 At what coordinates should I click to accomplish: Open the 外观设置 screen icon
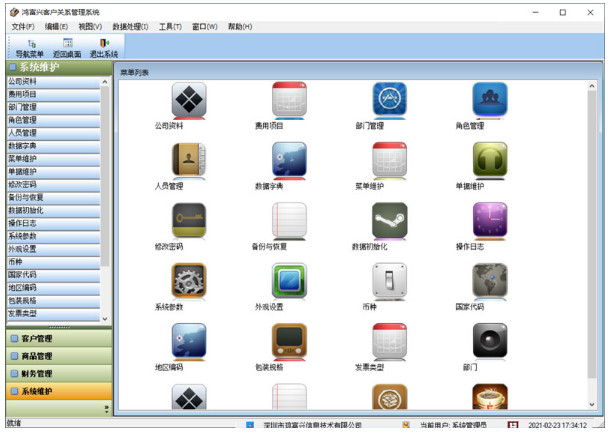click(x=289, y=281)
